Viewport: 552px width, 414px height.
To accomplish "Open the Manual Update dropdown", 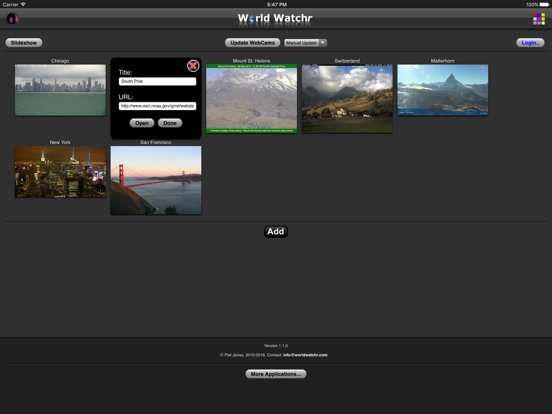I will click(305, 43).
